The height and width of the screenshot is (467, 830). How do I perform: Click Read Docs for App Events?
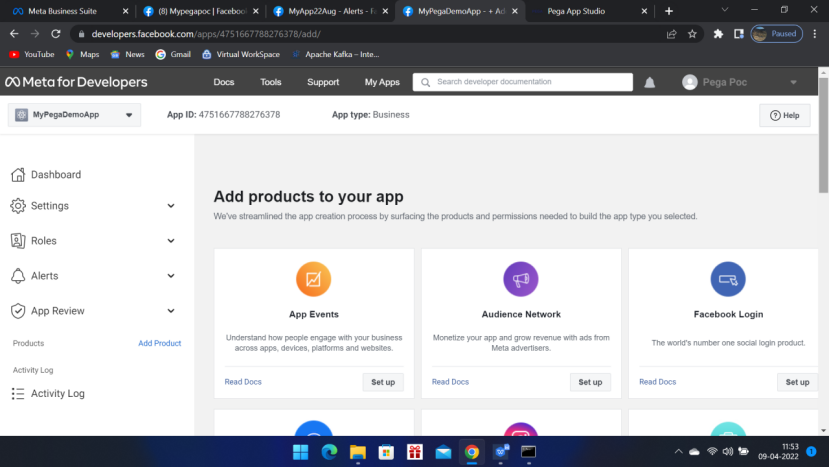coord(243,382)
